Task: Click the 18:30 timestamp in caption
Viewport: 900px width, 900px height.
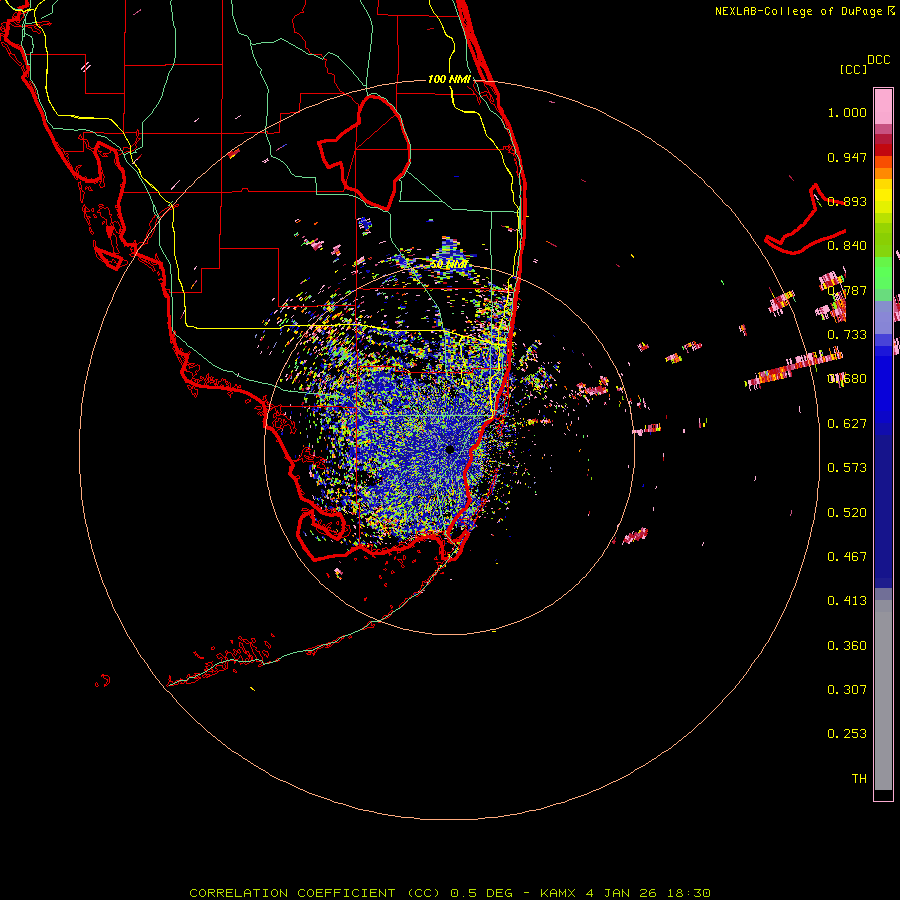Action: [x=689, y=893]
